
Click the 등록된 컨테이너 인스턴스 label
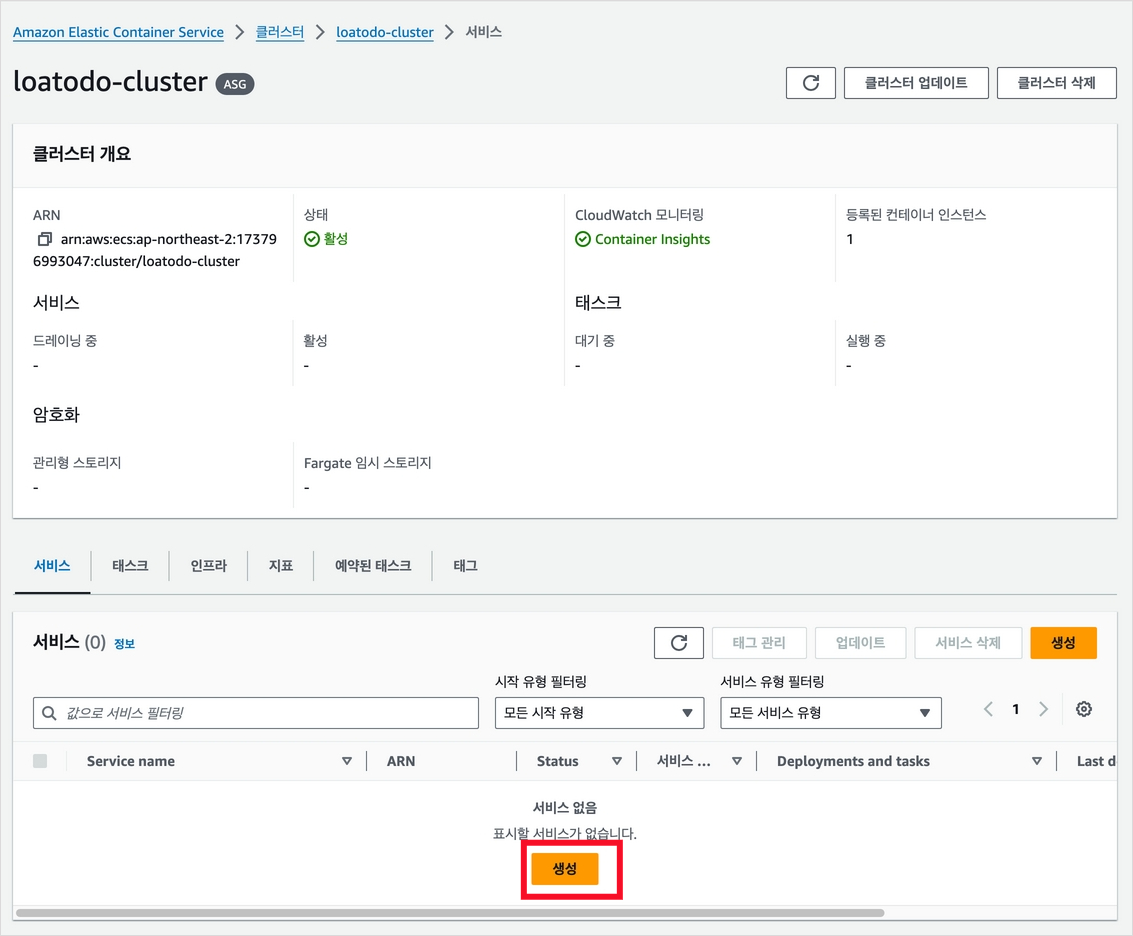(916, 215)
